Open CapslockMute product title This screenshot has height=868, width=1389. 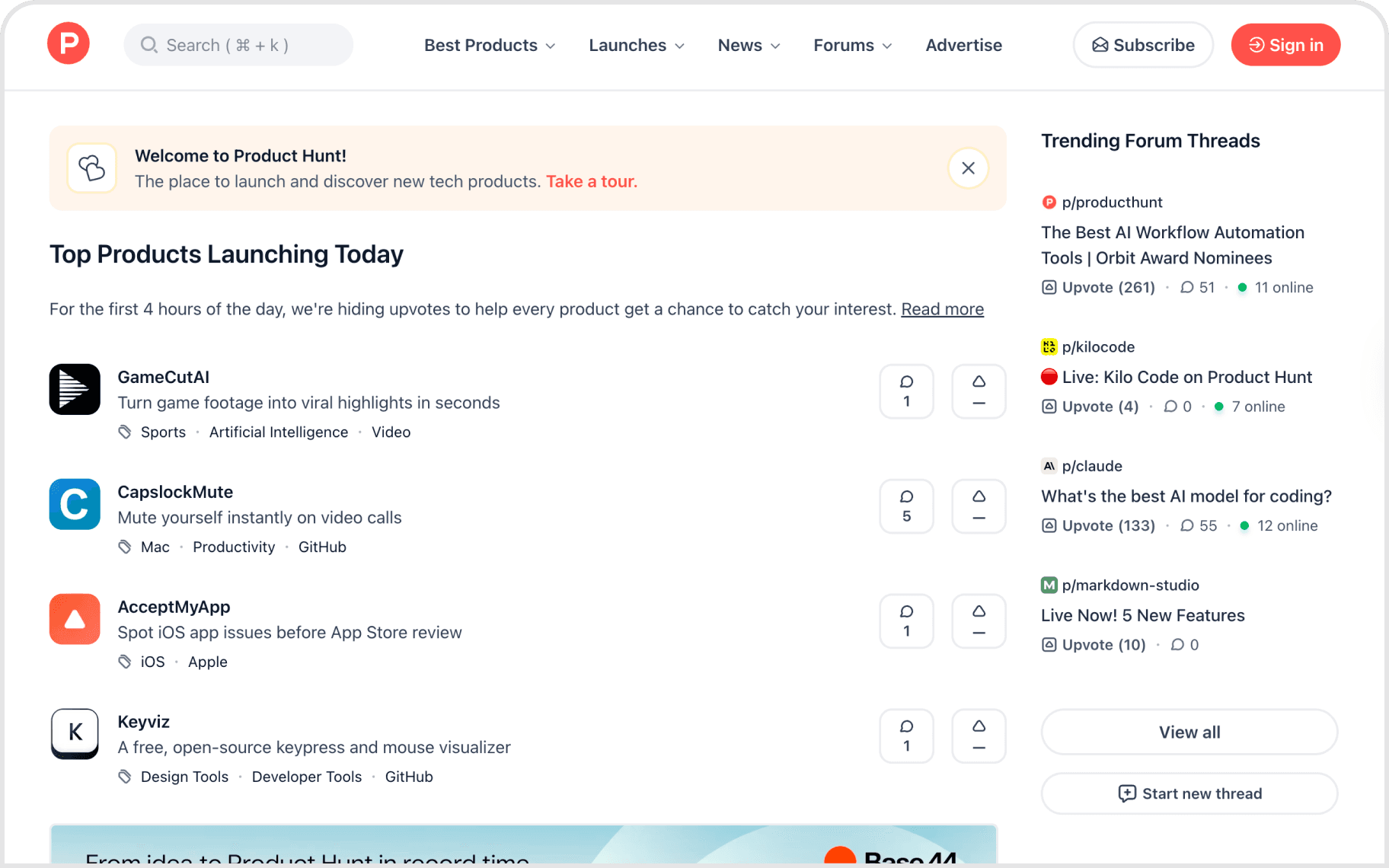[175, 492]
